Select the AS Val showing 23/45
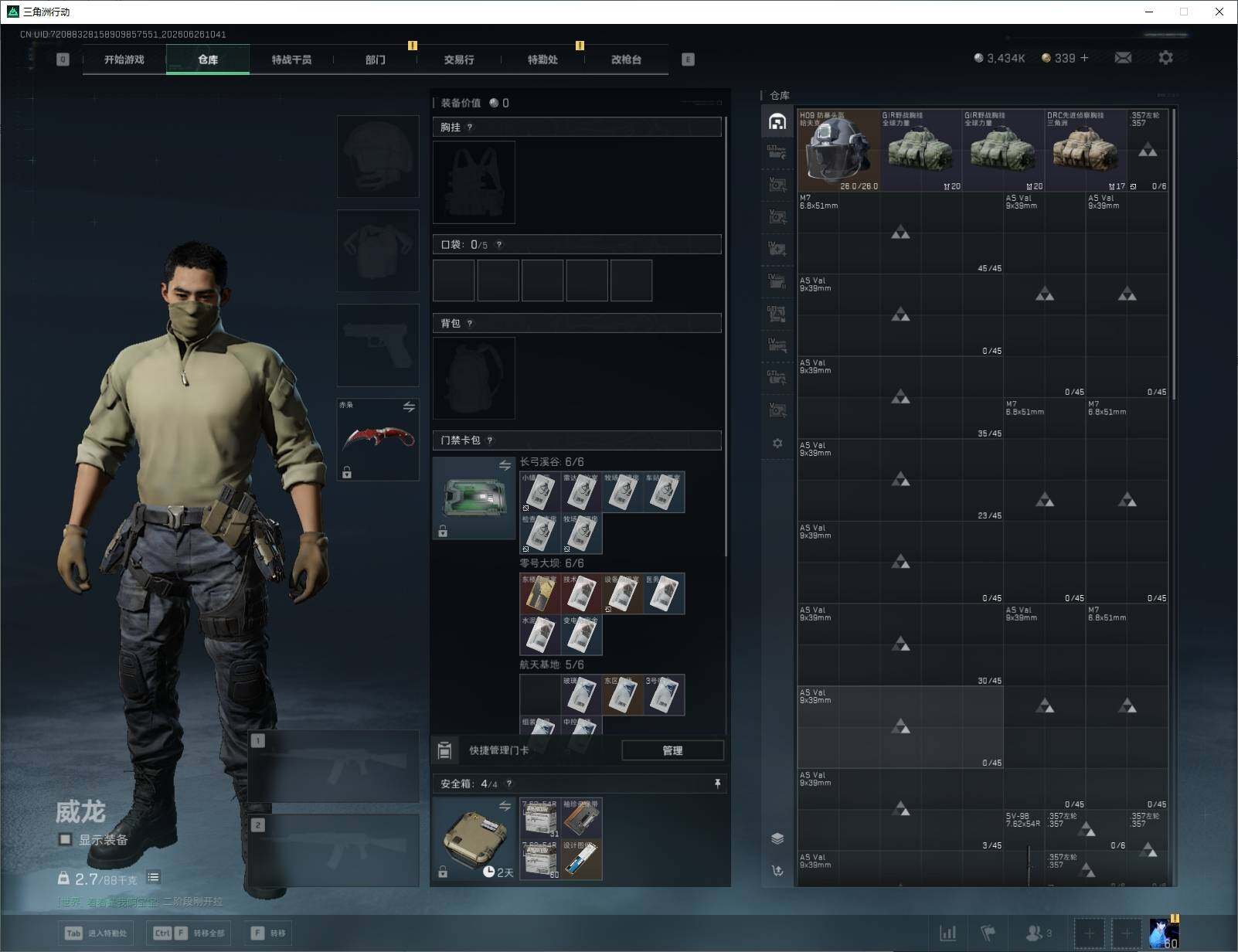Viewport: 1238px width, 952px height. [x=900, y=480]
